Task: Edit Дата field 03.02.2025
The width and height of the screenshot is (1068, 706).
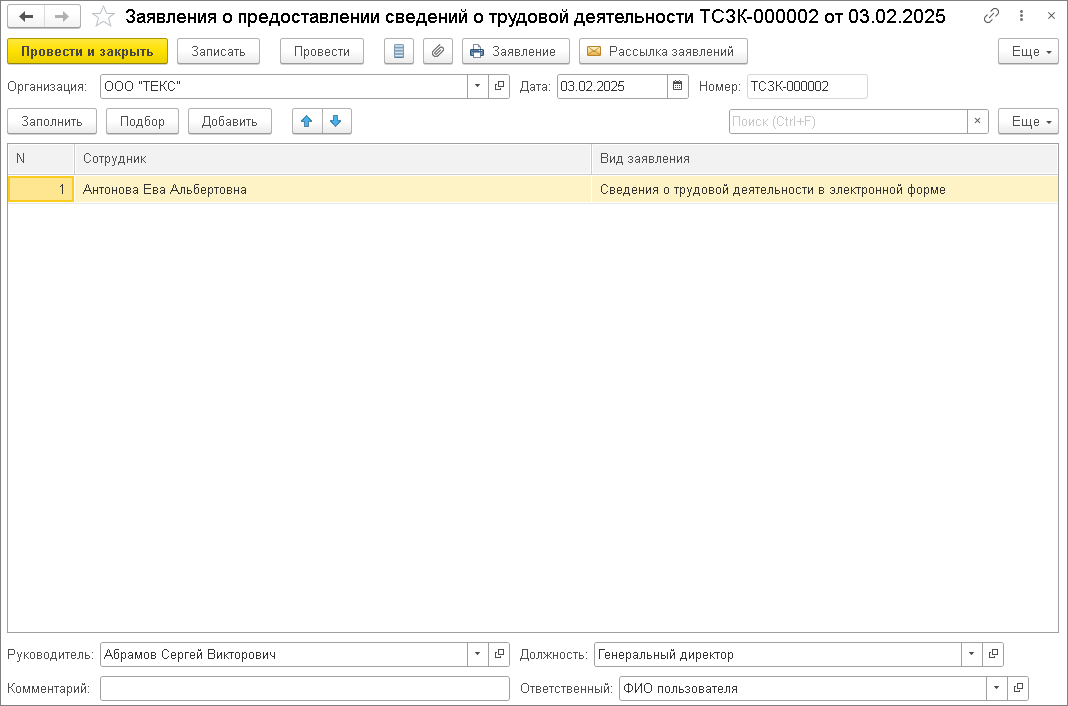Action: (x=612, y=86)
